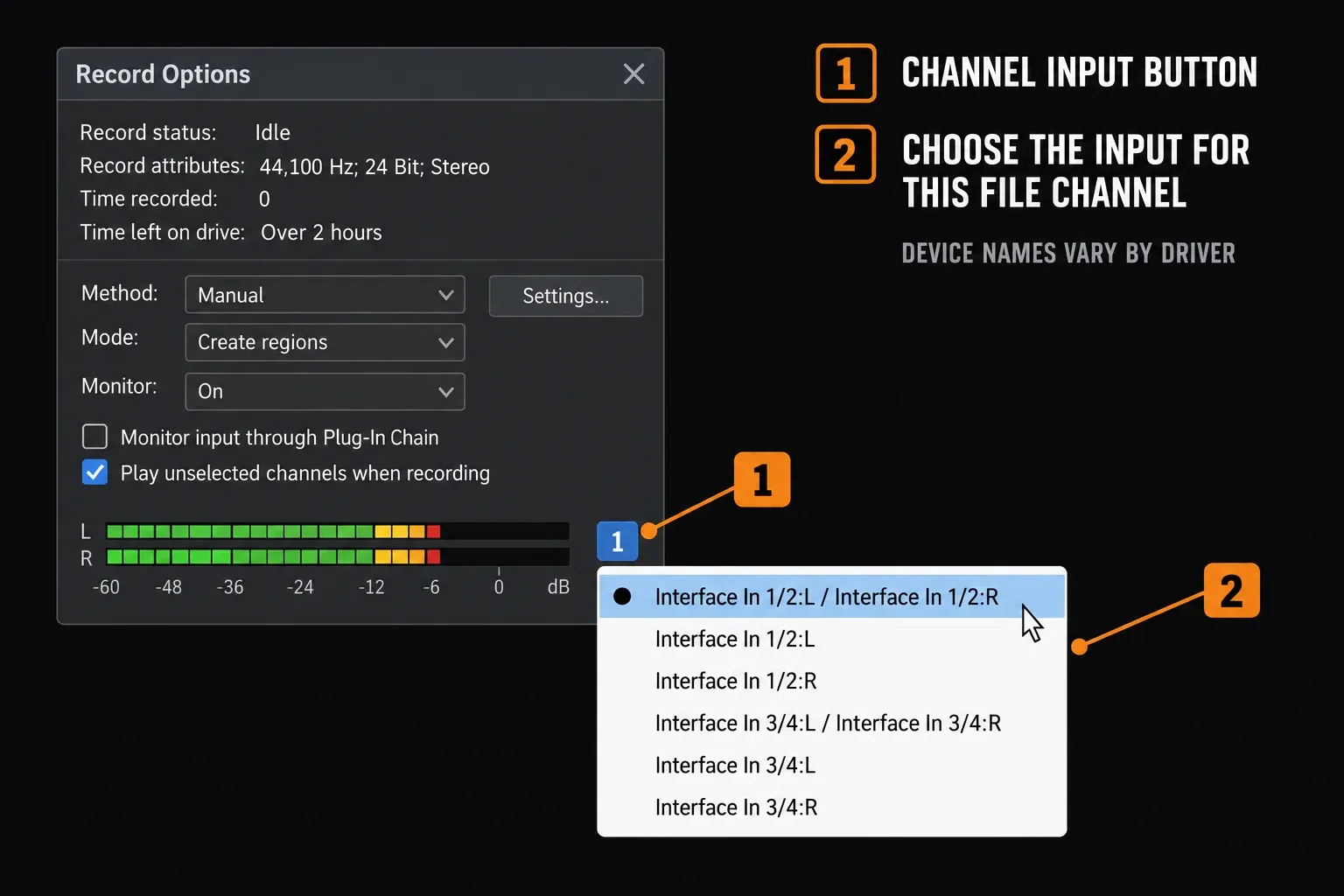Select Interface In 3/4:L / Interface In 3/4:R
Viewport: 1344px width, 896px height.
[831, 723]
